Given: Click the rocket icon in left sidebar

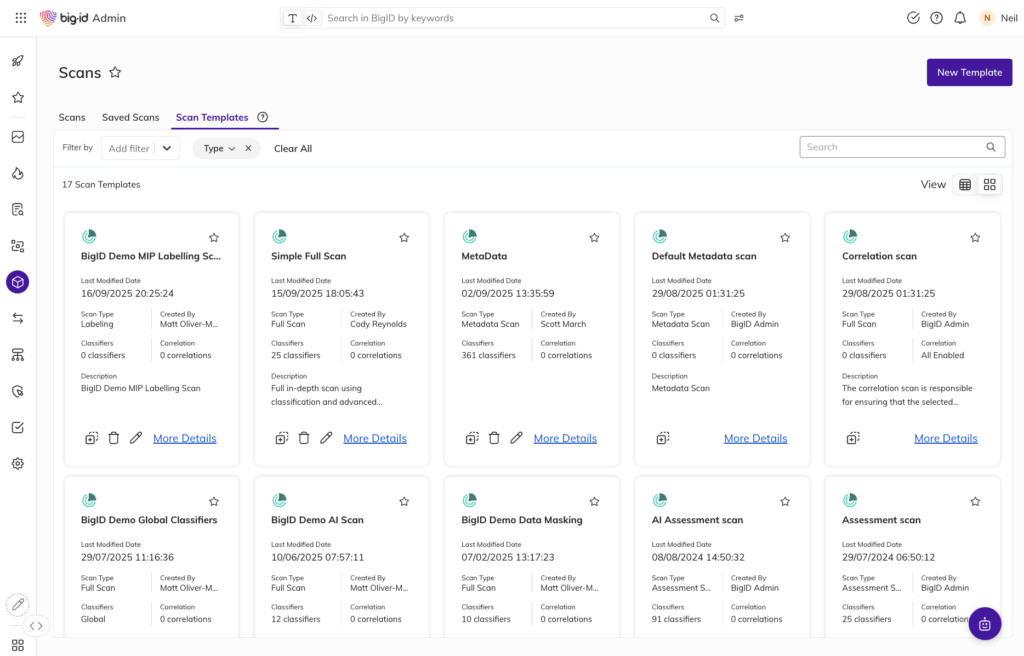Looking at the screenshot, I should click(17, 61).
